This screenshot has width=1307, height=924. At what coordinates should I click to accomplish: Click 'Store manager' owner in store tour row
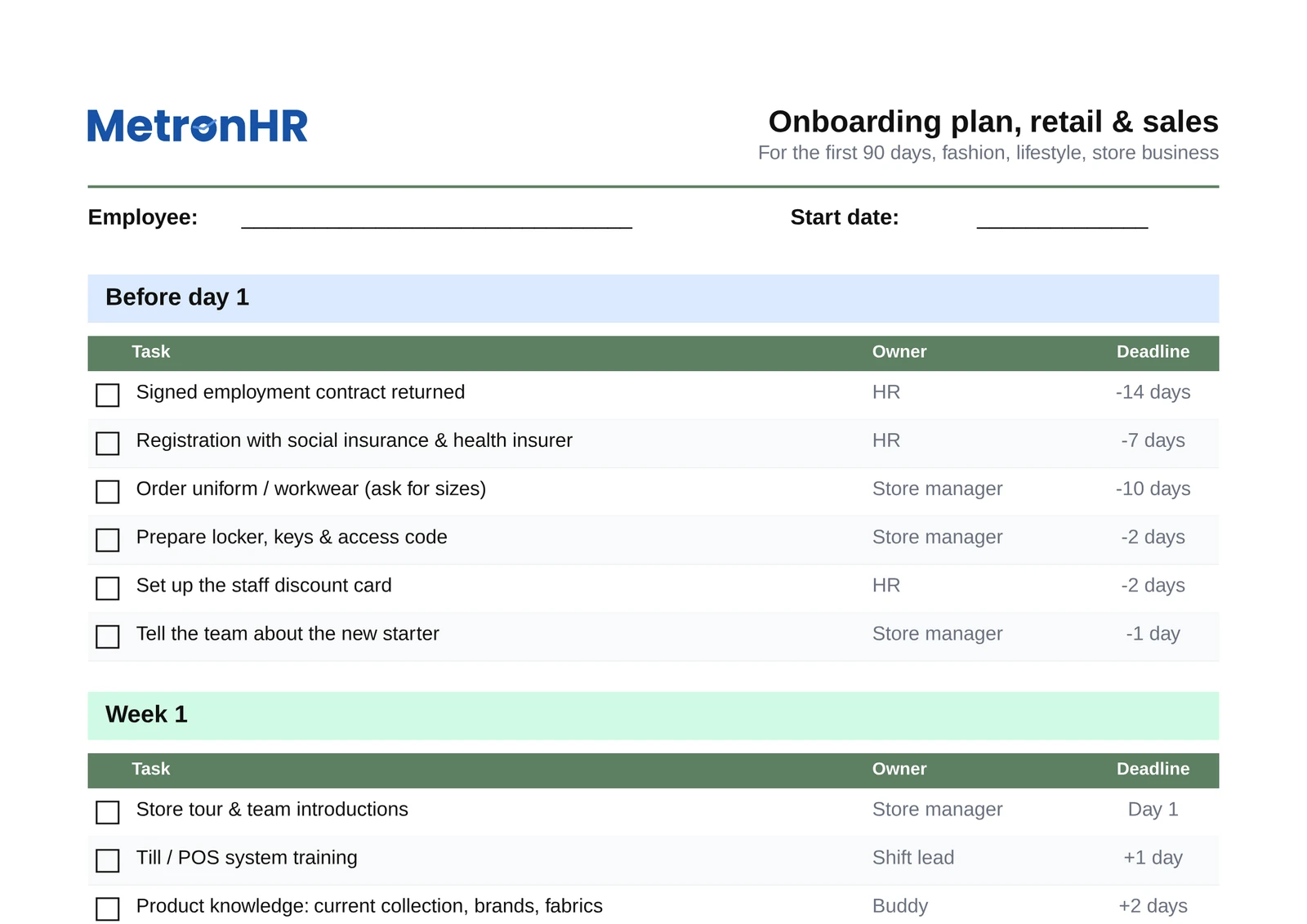(937, 810)
